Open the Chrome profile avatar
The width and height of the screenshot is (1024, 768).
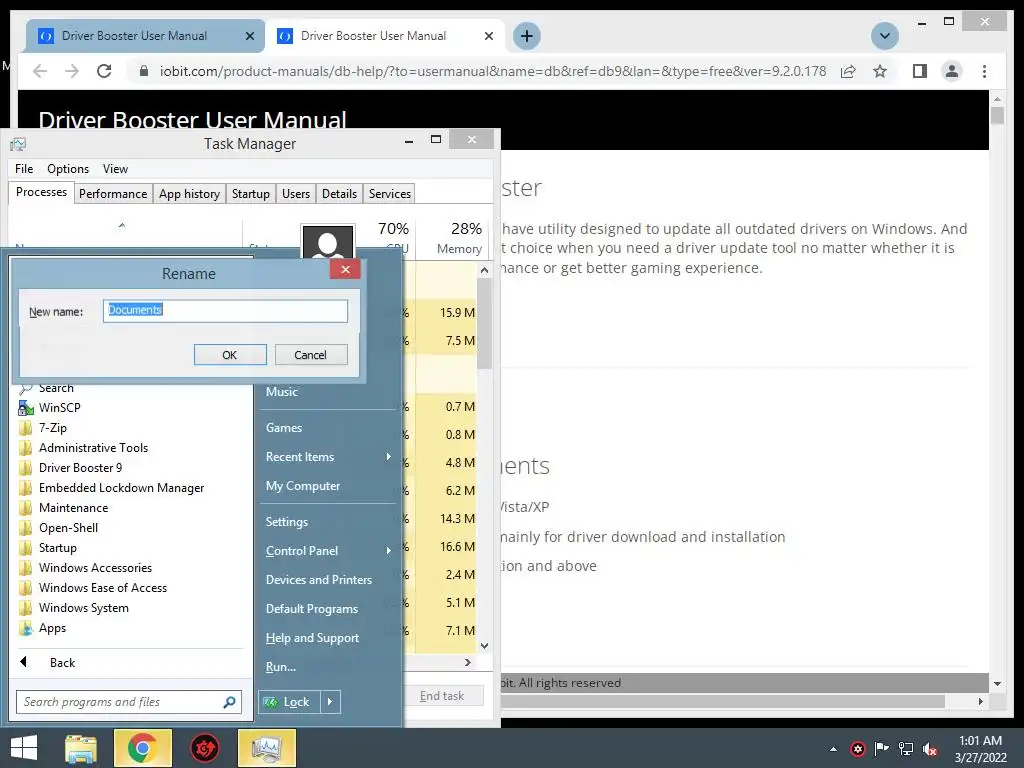click(x=952, y=71)
